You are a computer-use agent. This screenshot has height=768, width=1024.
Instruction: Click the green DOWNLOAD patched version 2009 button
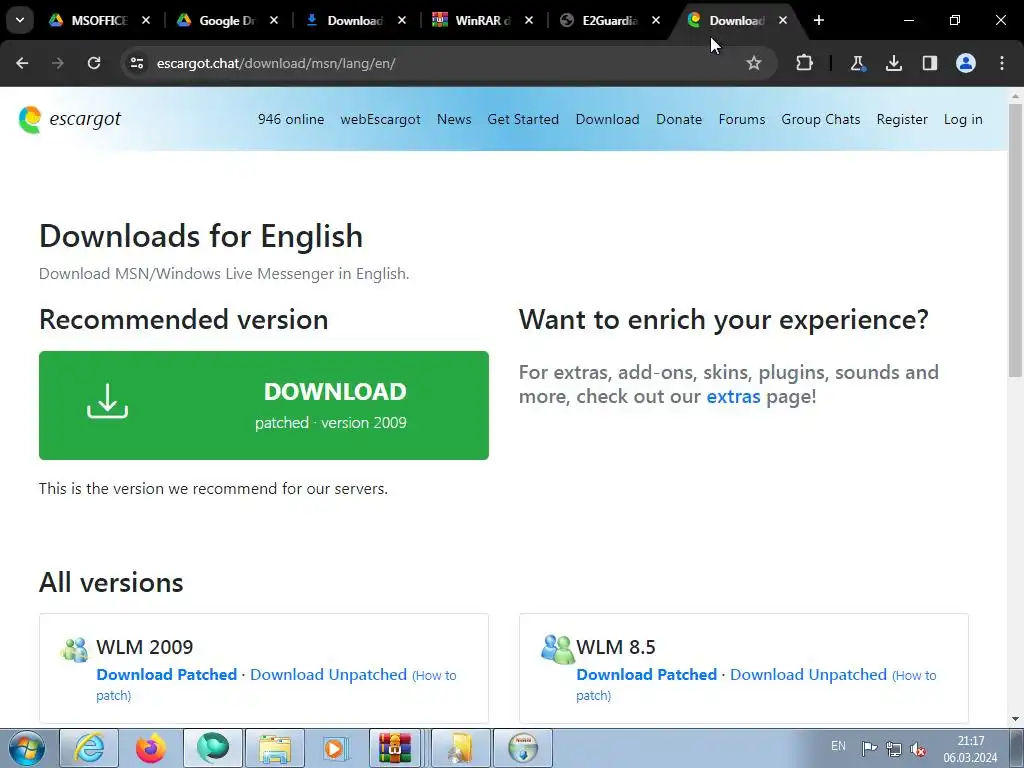(x=264, y=406)
